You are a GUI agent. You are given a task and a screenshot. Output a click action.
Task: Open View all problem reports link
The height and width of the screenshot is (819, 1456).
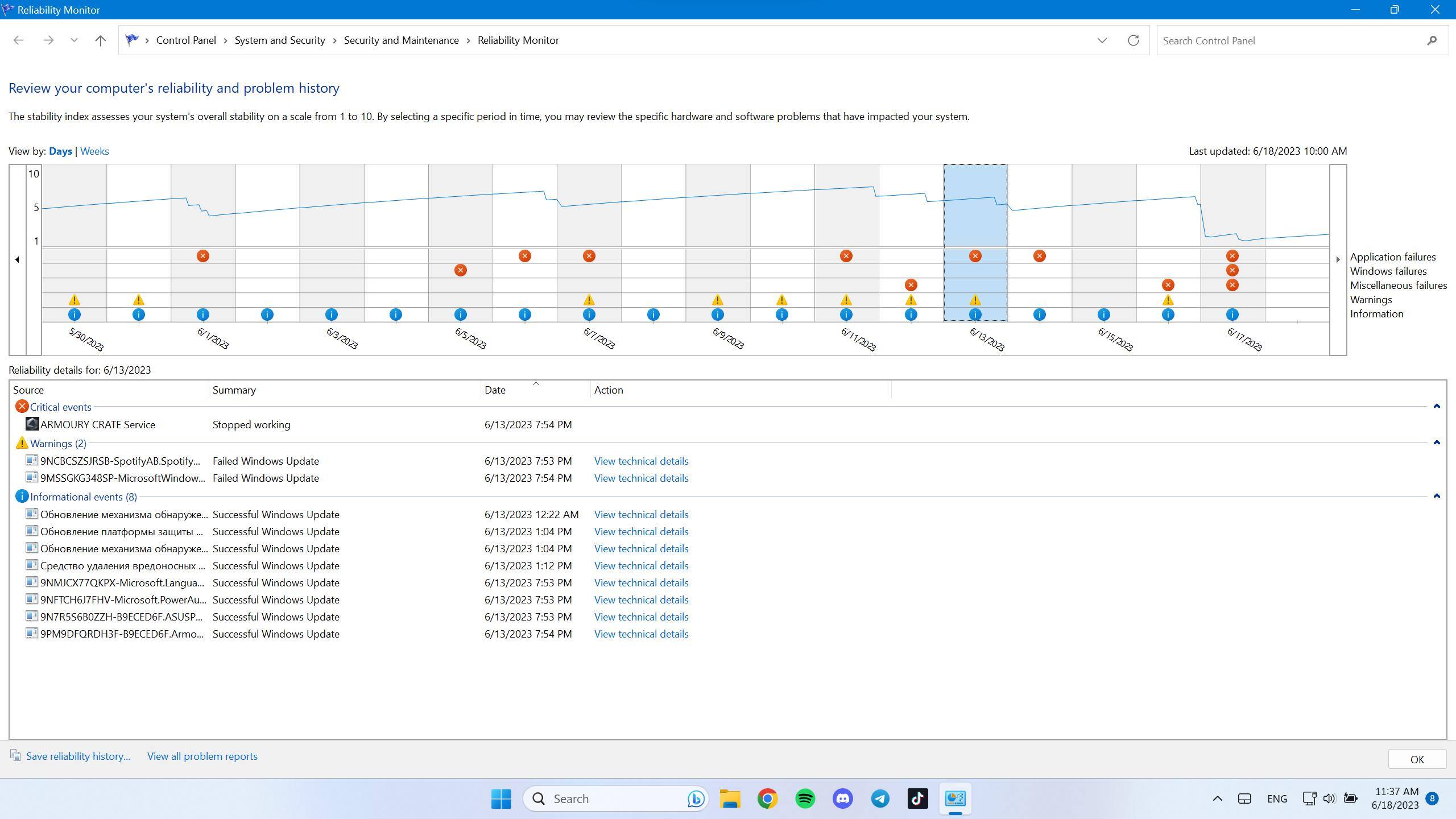pos(202,756)
